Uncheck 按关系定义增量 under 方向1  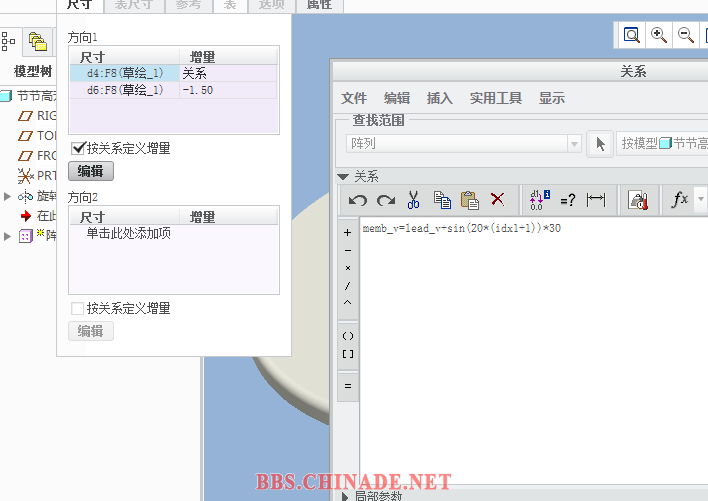78,148
